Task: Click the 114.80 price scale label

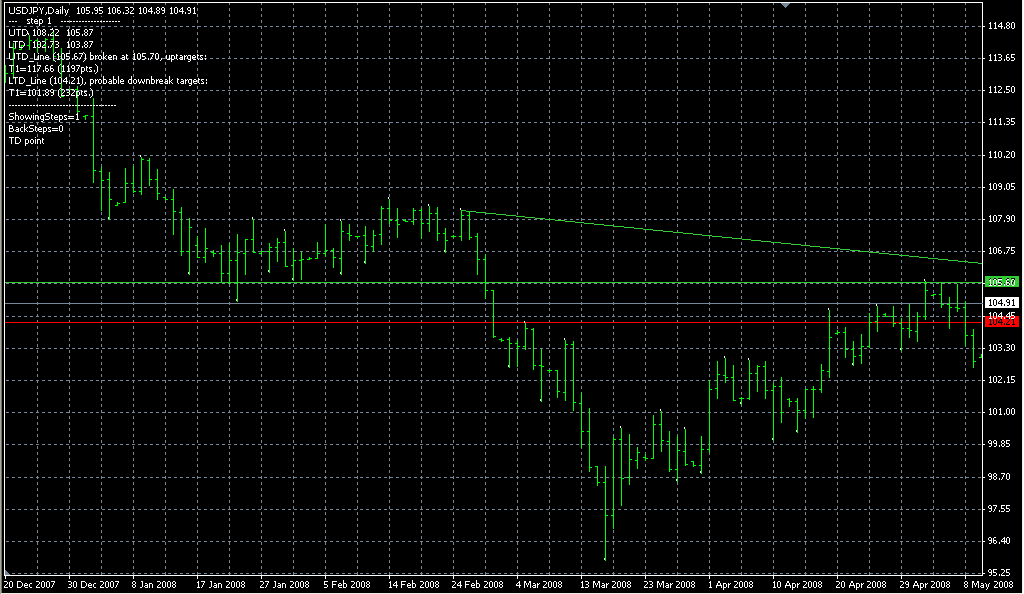Action: [x=1001, y=25]
